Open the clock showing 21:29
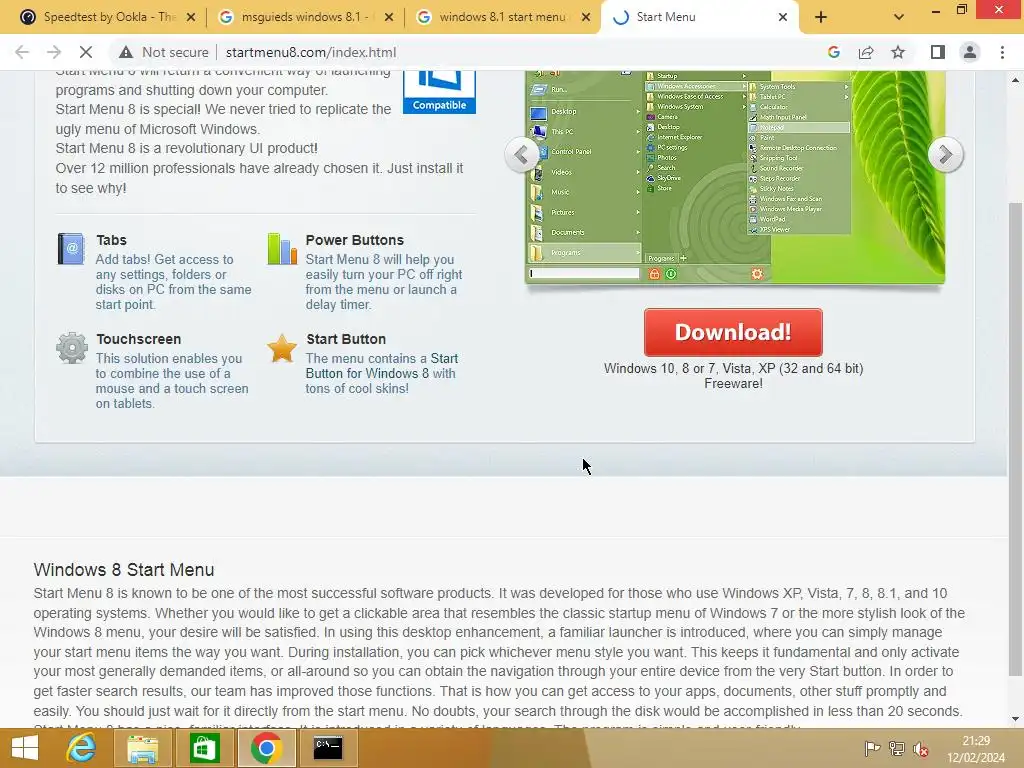Image resolution: width=1024 pixels, height=768 pixels. point(976,748)
